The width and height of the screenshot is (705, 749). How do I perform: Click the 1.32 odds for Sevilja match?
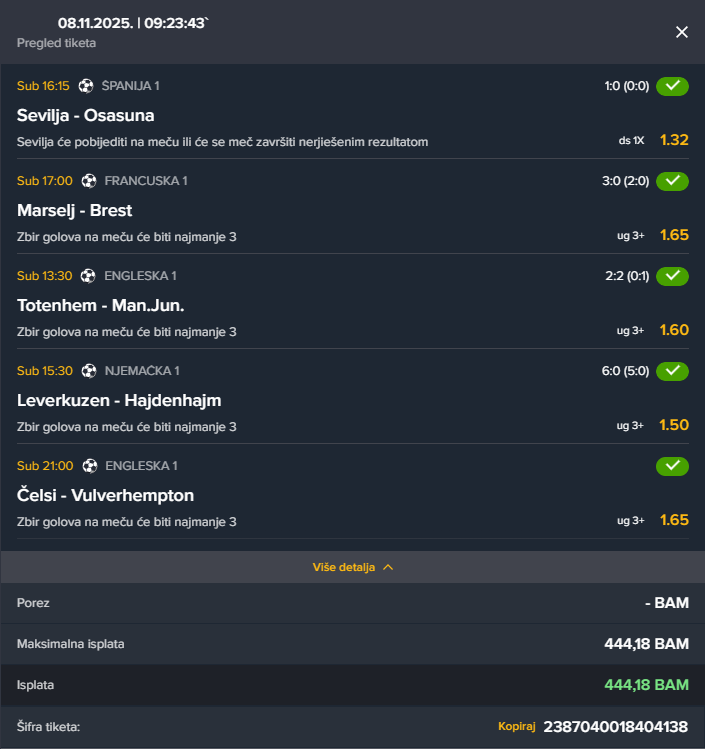[674, 140]
